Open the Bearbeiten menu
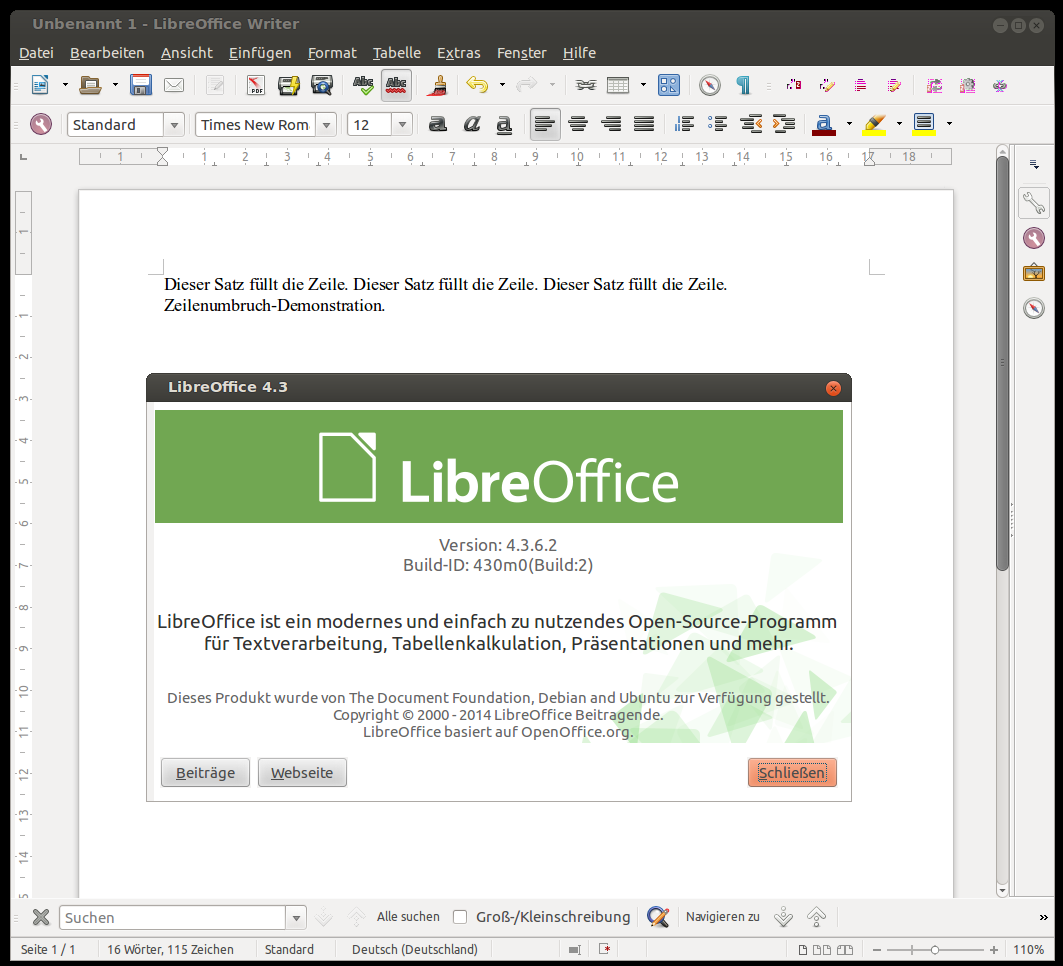The width and height of the screenshot is (1063, 966). click(107, 53)
